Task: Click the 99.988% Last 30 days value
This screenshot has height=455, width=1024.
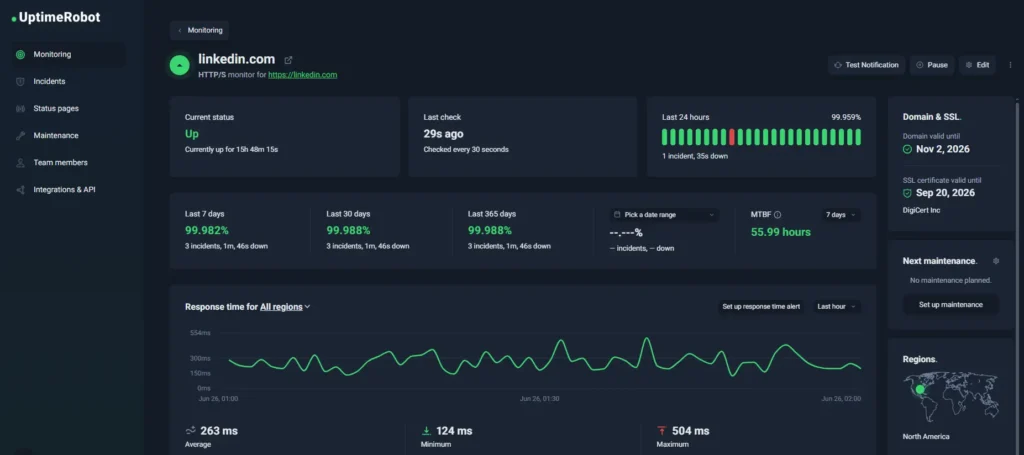Action: click(x=348, y=230)
